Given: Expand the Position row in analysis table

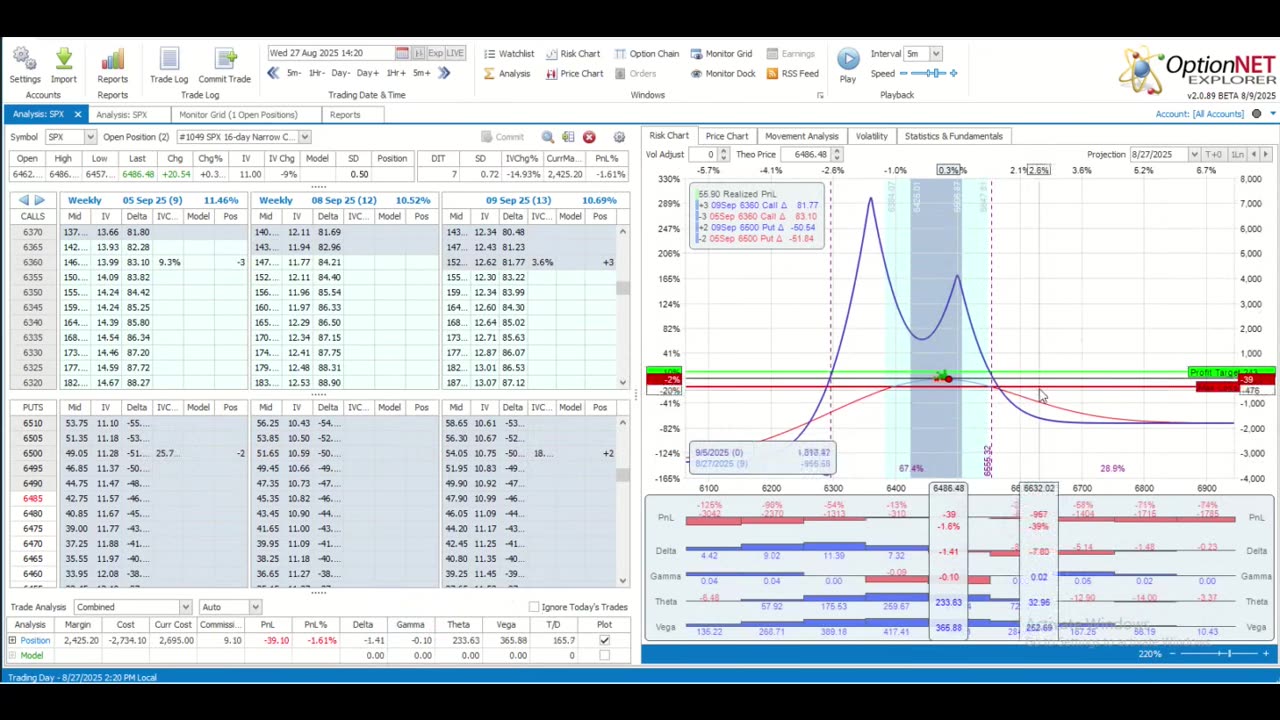Looking at the screenshot, I should tap(12, 640).
